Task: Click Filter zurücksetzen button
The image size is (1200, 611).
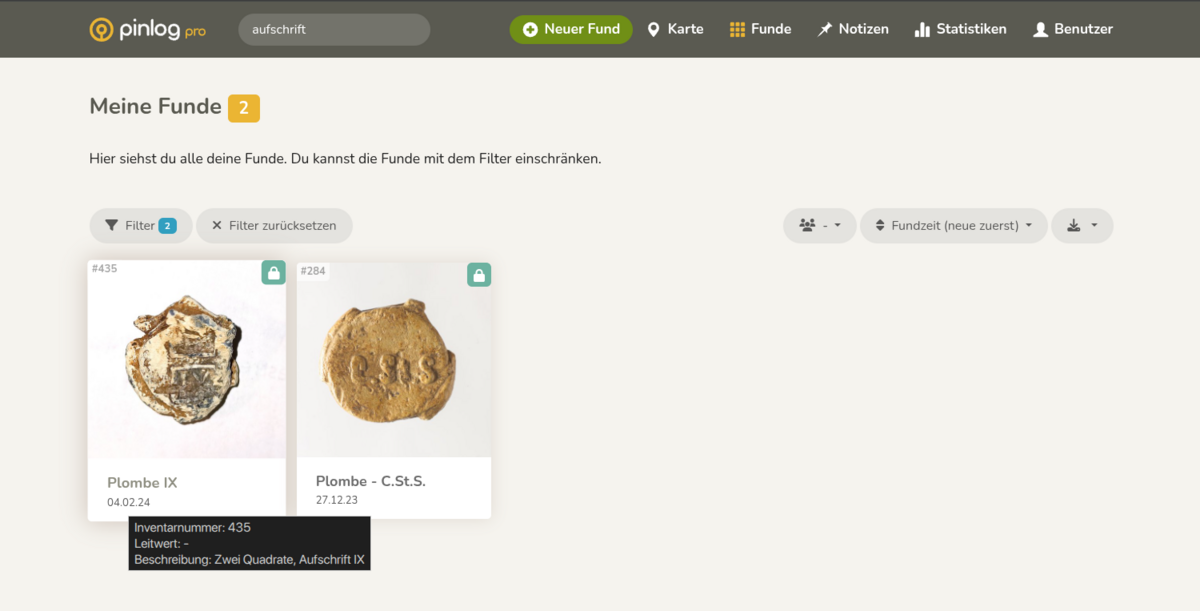Action: coord(274,226)
